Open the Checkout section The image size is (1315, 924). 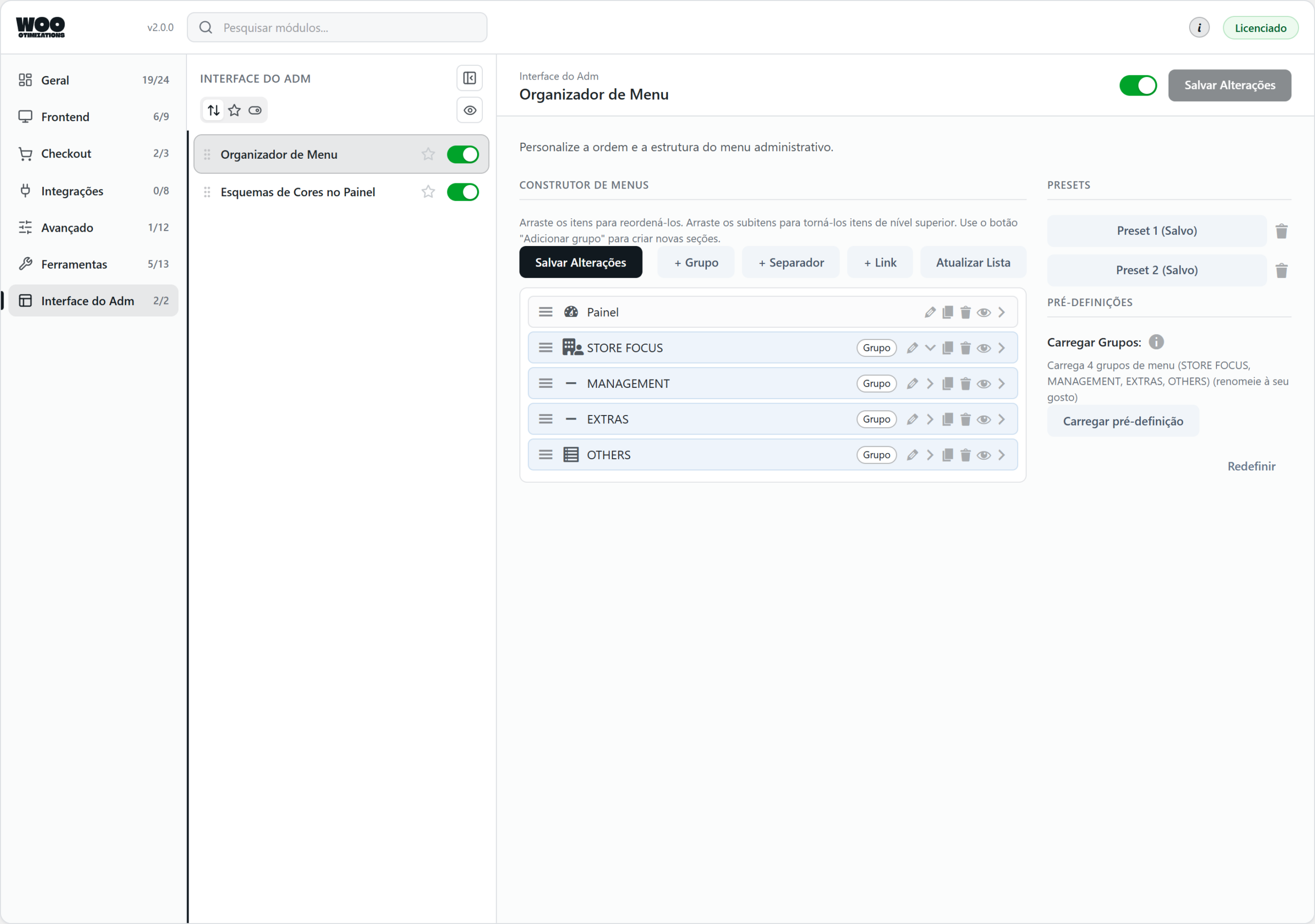[93, 154]
